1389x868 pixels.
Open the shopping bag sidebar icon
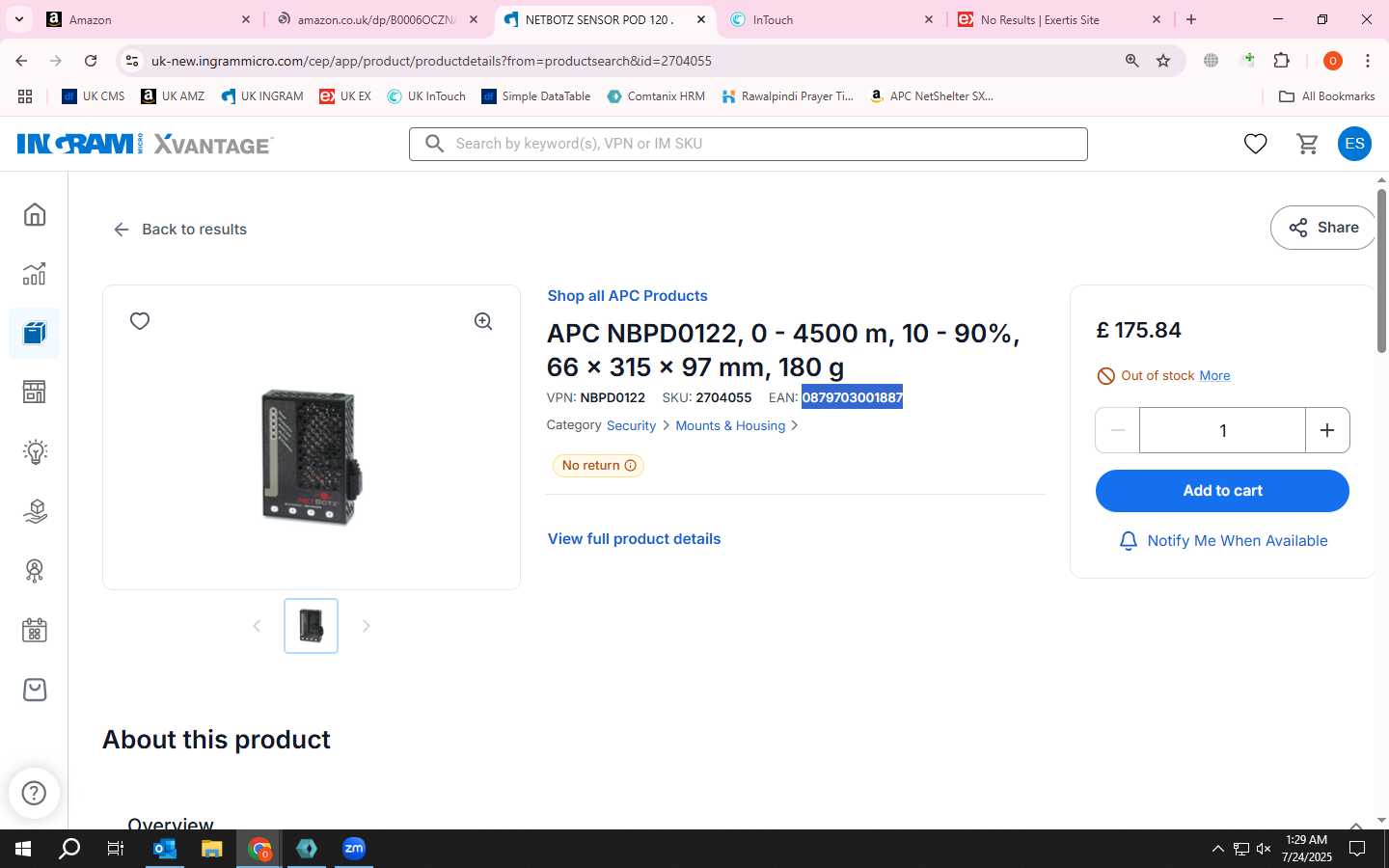[35, 690]
